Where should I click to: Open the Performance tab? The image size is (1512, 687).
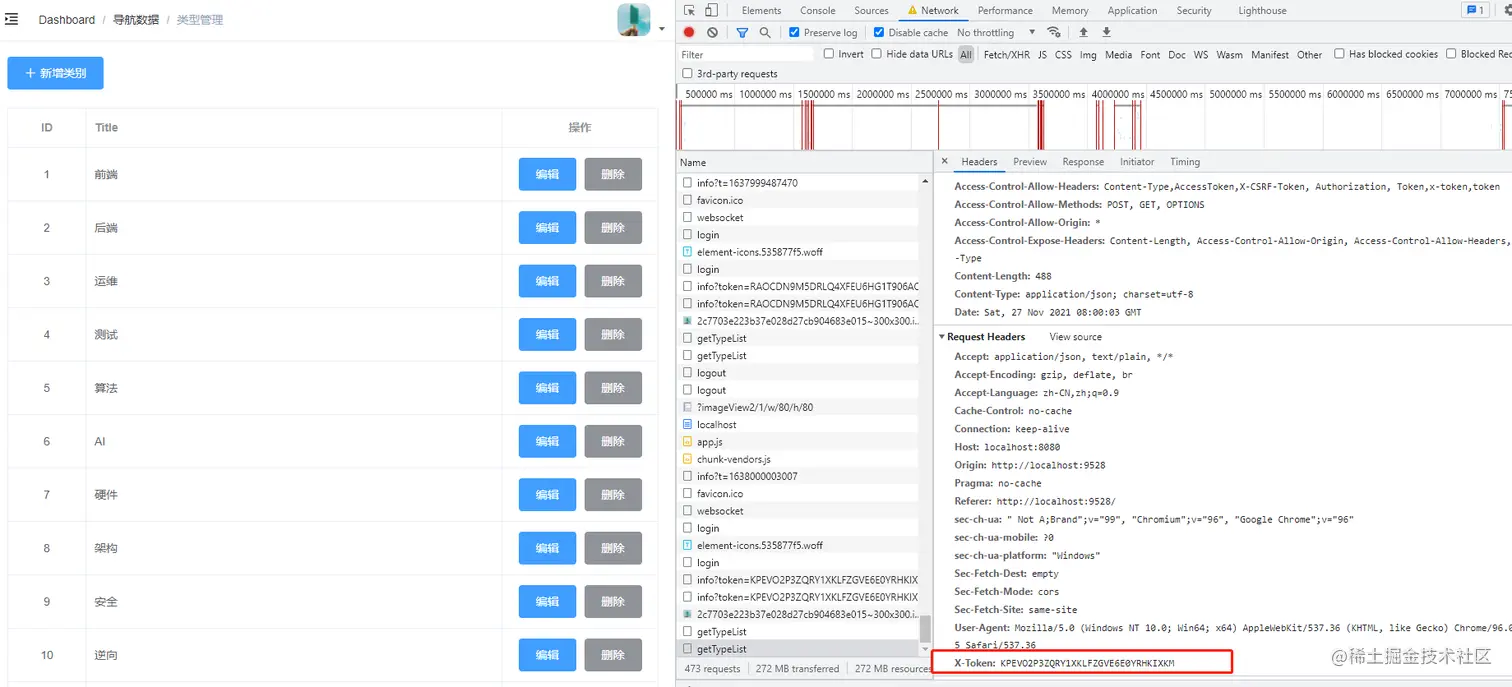pyautogui.click(x=1005, y=10)
